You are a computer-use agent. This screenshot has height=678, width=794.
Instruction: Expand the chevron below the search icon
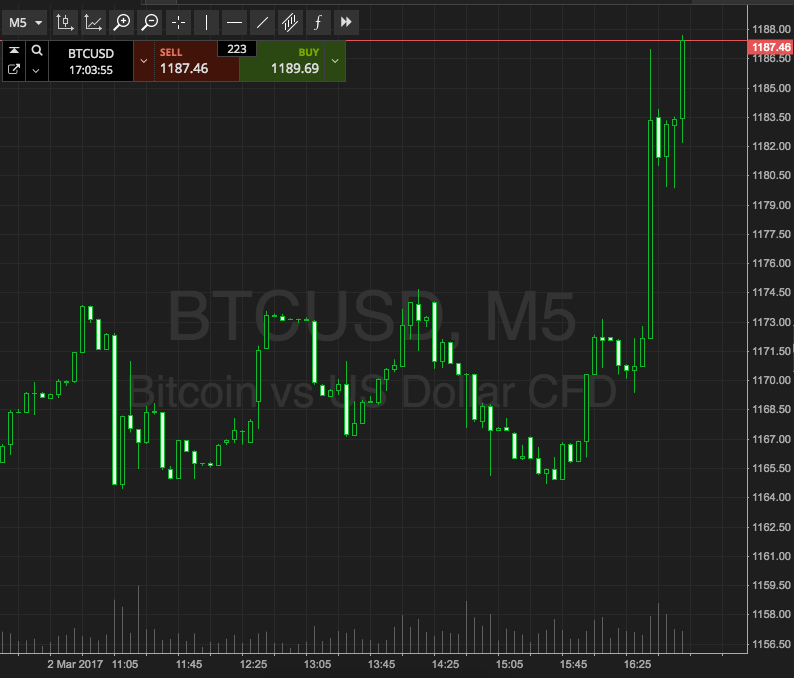pyautogui.click(x=37, y=70)
